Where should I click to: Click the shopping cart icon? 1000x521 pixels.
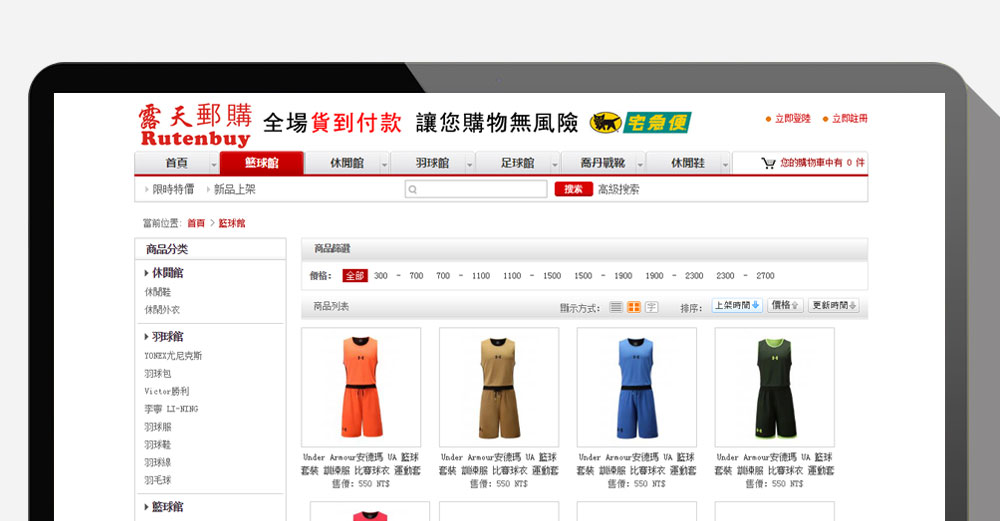tap(768, 163)
